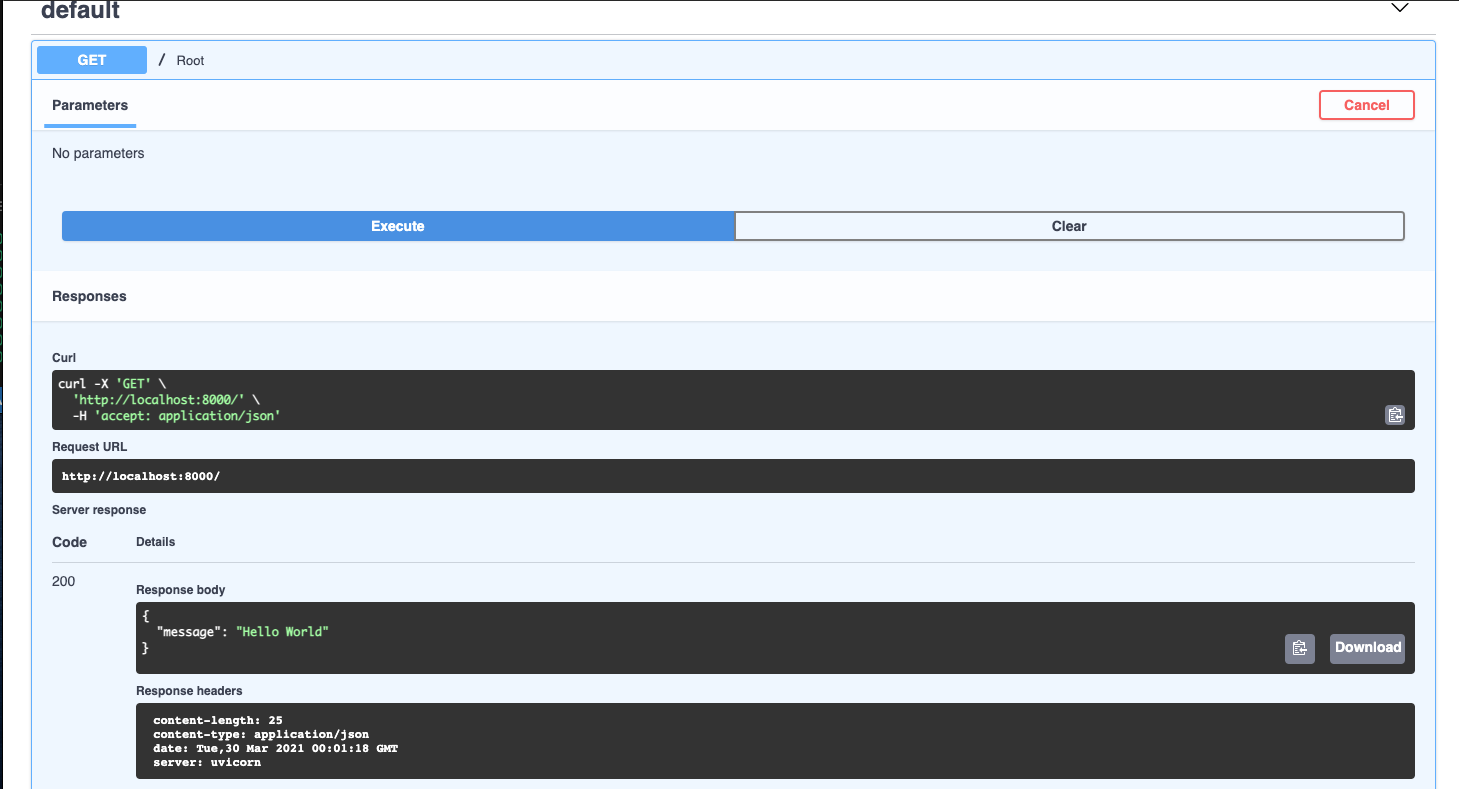Click the curl -X 'GET' command line
This screenshot has height=789, width=1459.
(x=111, y=384)
